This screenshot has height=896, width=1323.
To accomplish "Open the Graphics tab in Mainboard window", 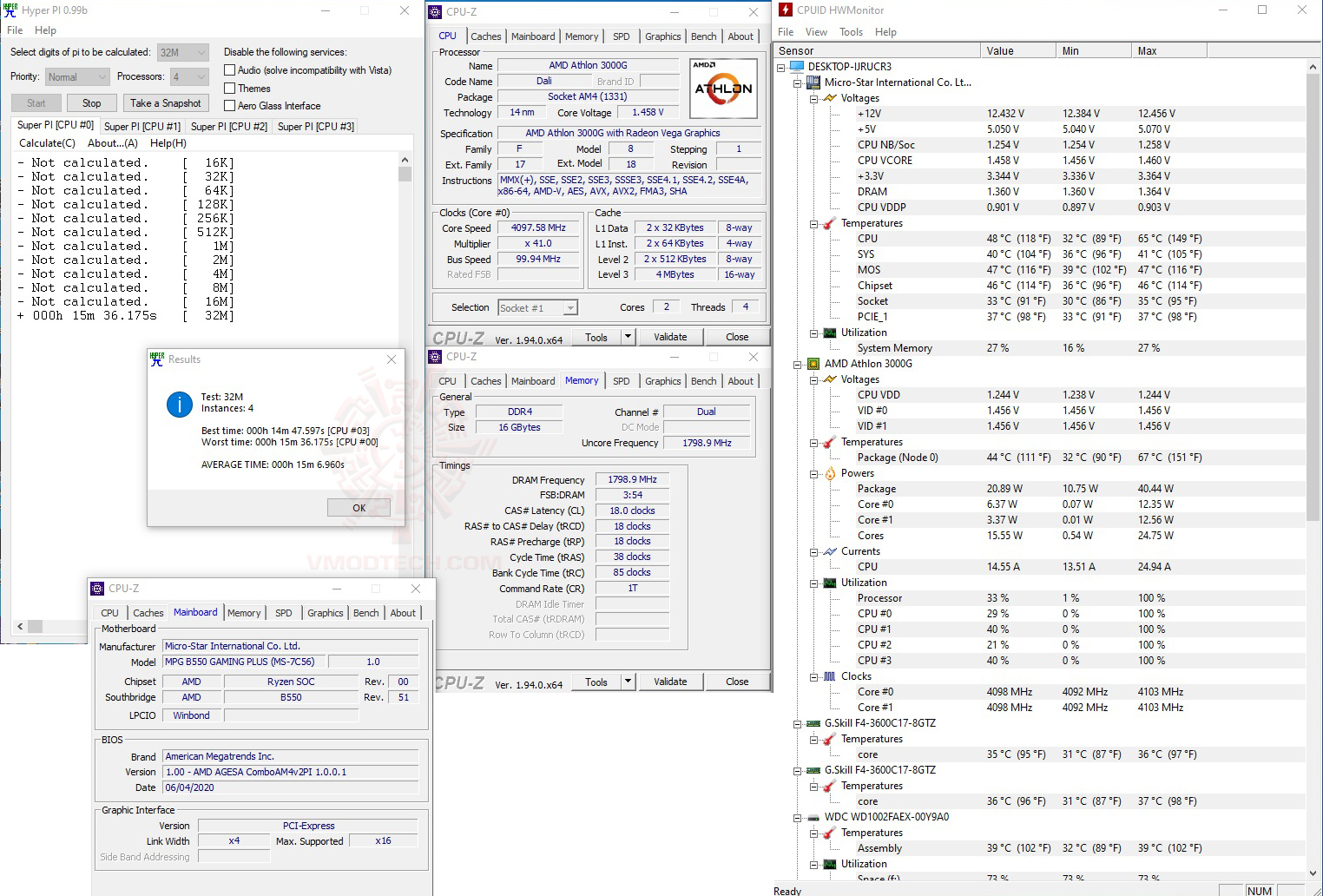I will (326, 613).
